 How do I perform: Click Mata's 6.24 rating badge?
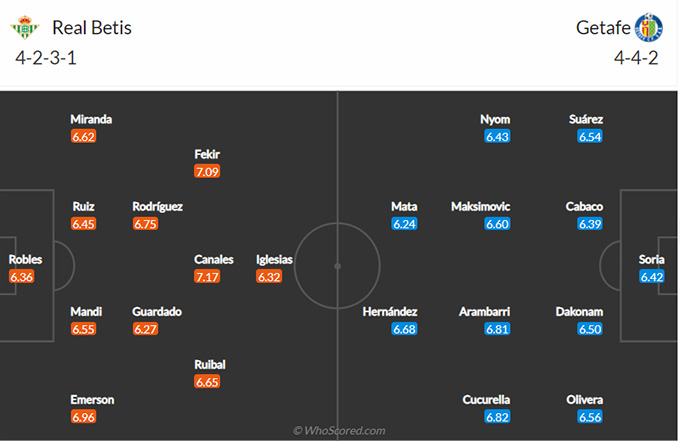[x=404, y=224]
